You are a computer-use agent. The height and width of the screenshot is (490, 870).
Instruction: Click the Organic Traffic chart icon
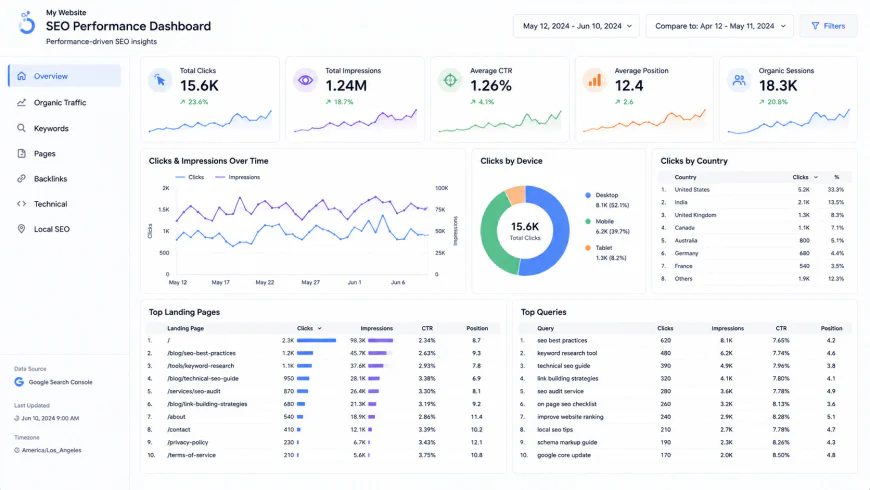[x=21, y=102]
